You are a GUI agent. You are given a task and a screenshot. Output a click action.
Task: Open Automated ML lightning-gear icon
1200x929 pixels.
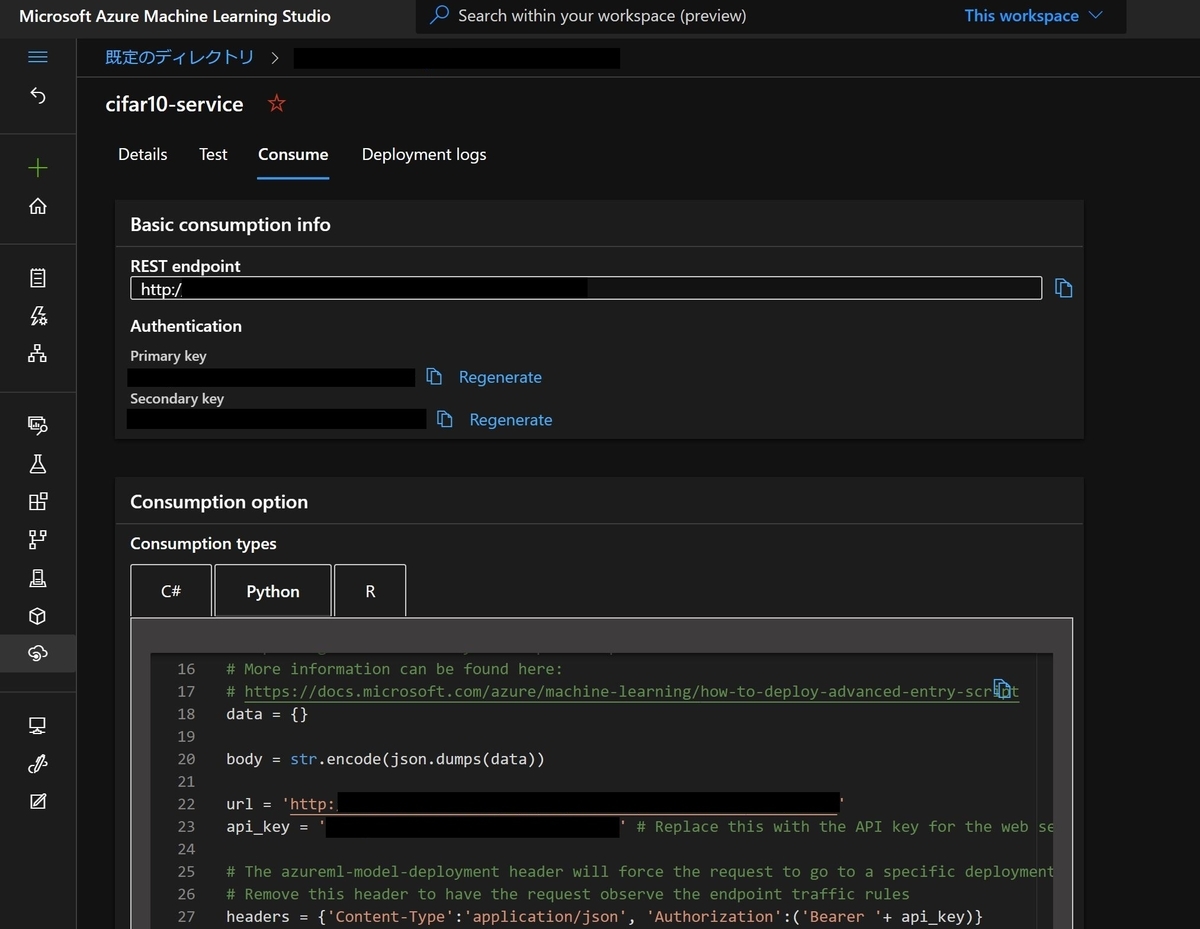click(x=37, y=316)
